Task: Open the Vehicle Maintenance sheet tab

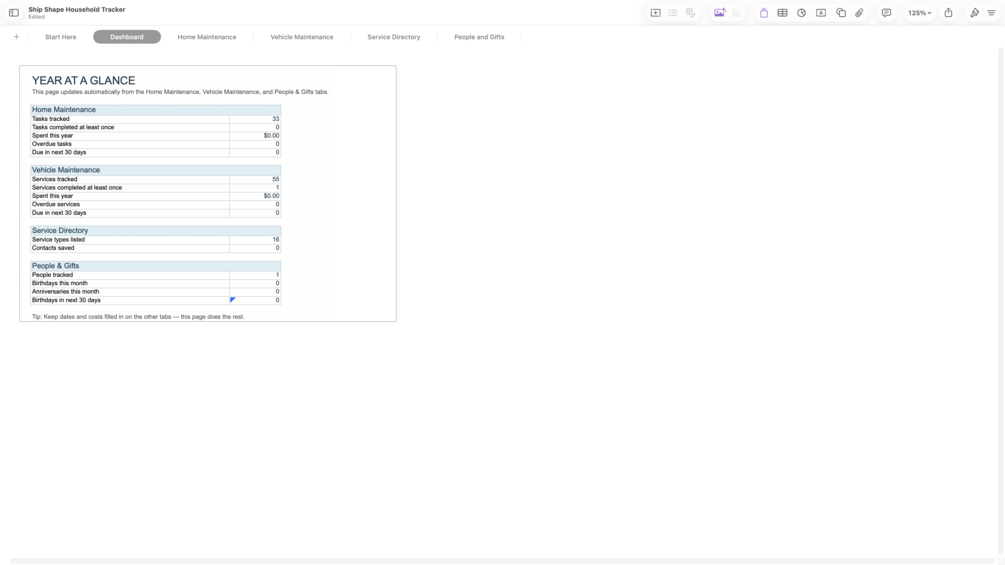Action: click(302, 37)
